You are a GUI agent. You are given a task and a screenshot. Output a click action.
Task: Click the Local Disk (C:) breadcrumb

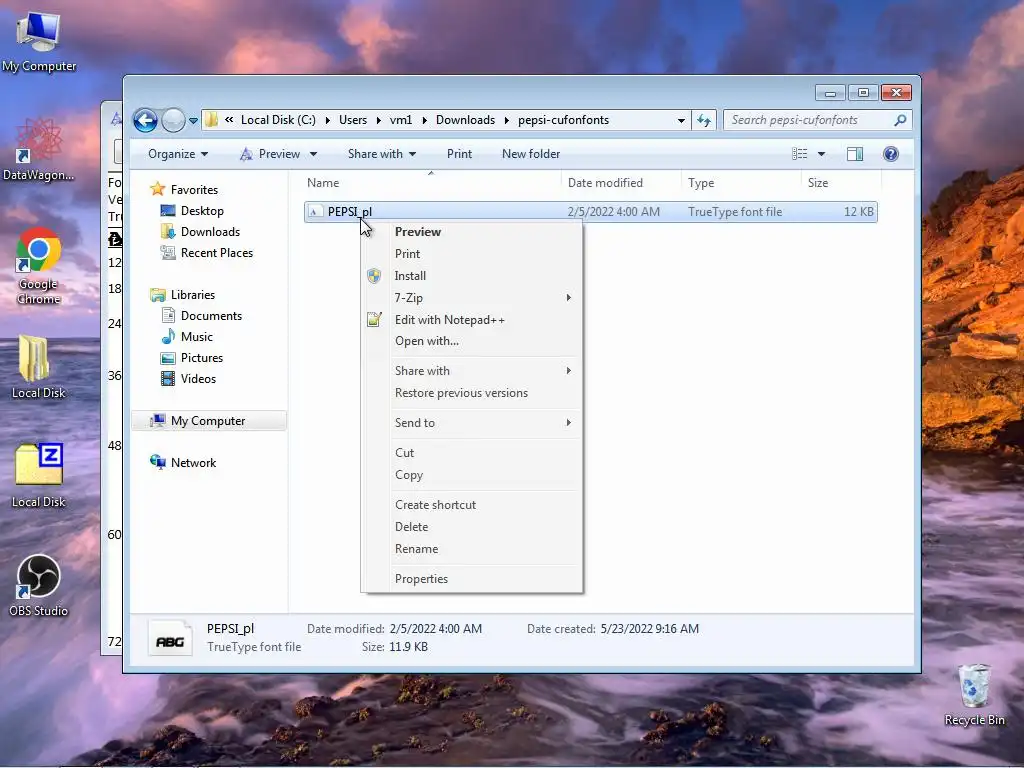click(278, 120)
